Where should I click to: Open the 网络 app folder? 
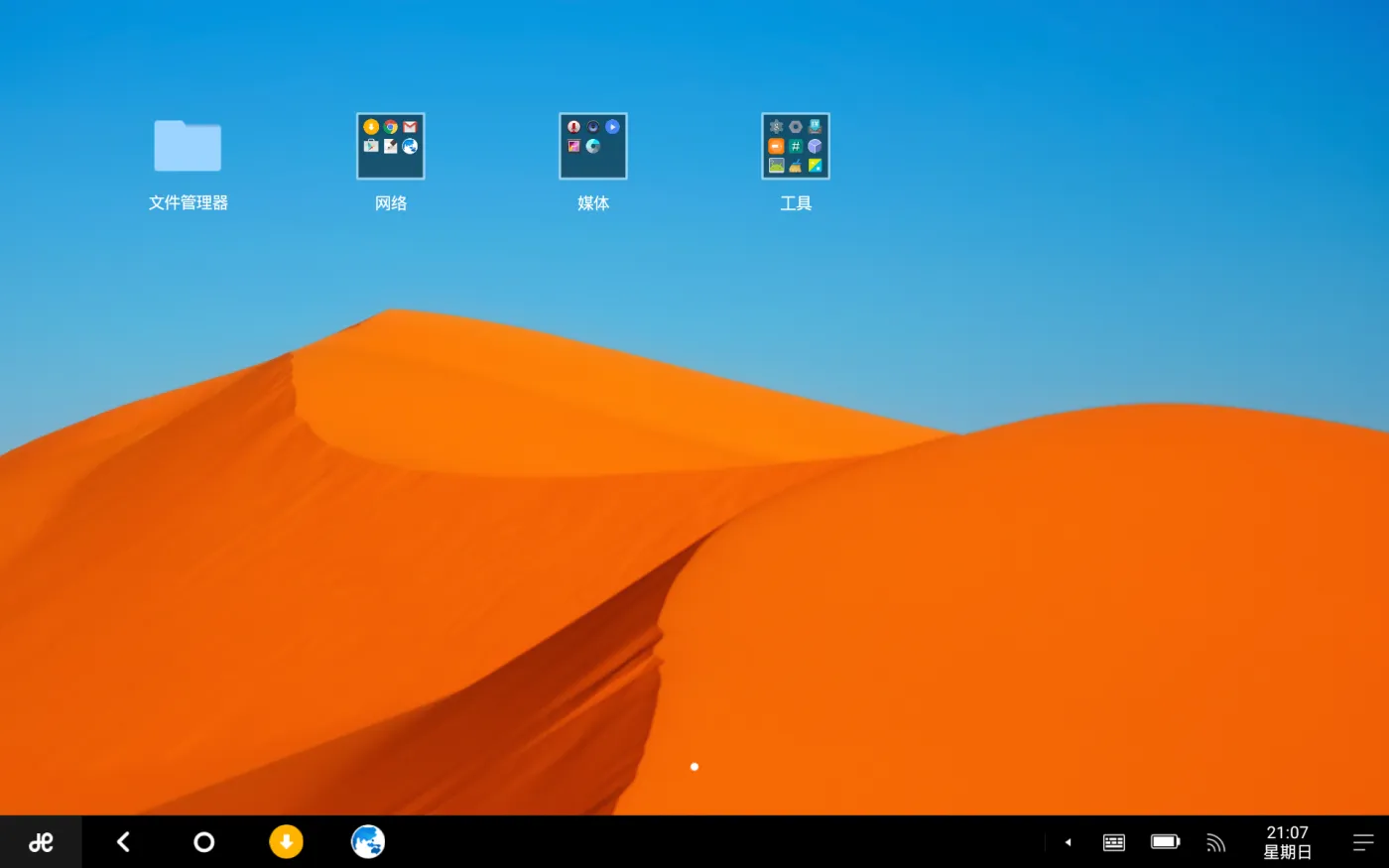pos(391,146)
